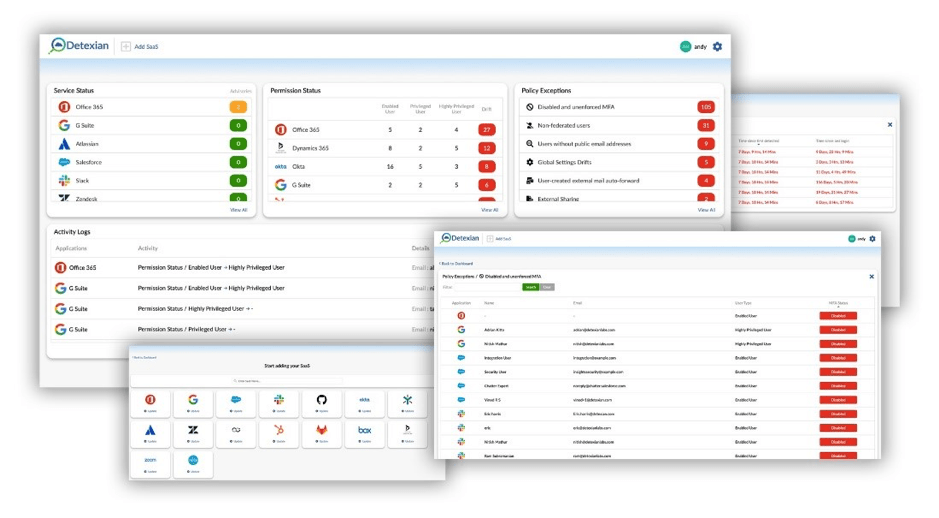
Task: Click 'Zendesk' row in Service Status
Action: (152, 198)
